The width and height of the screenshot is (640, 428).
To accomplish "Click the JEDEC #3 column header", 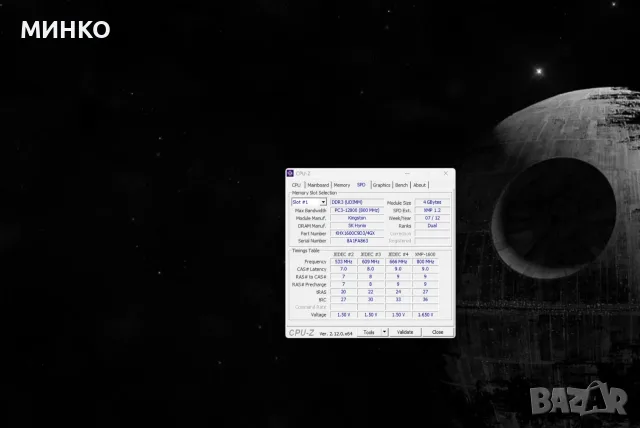I will click(x=371, y=254).
